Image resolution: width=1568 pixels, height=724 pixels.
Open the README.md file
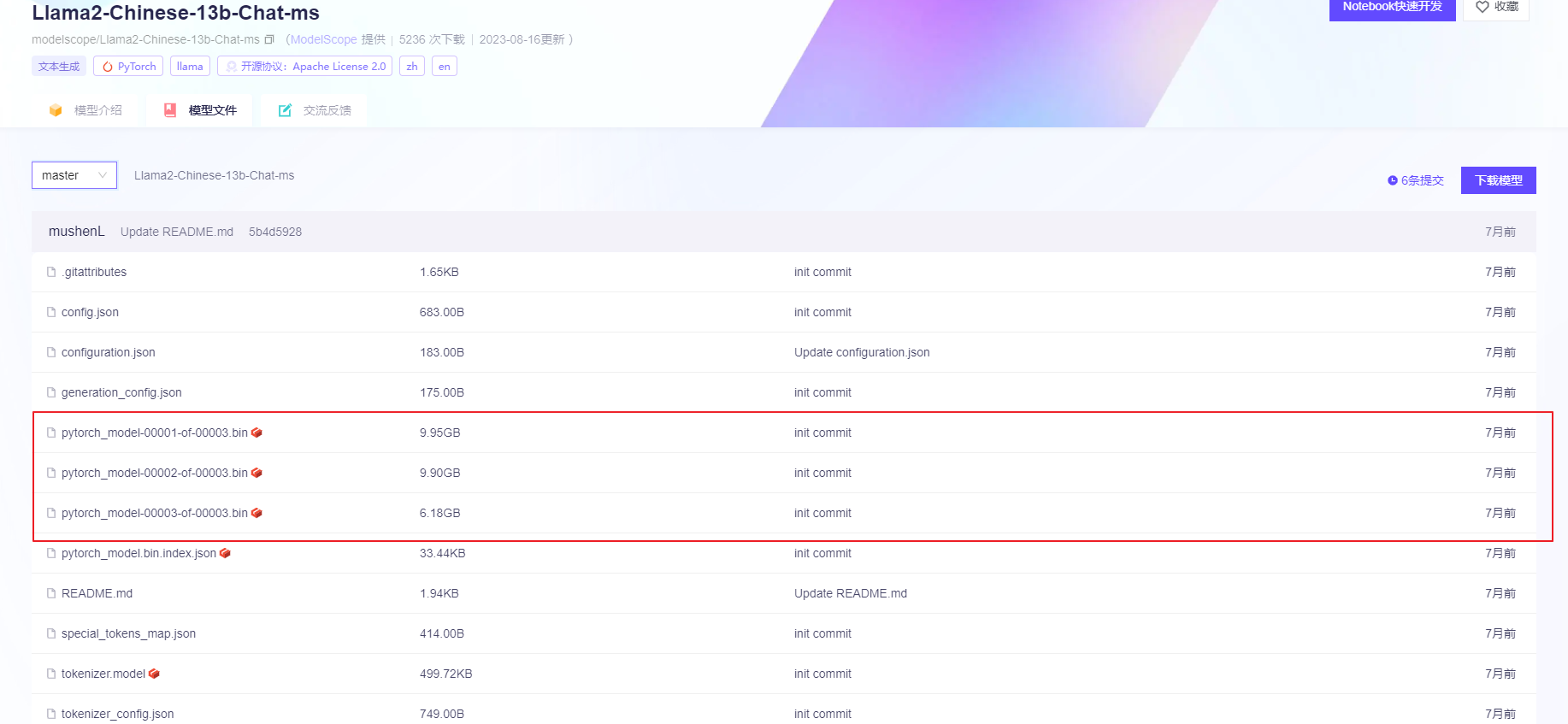pyautogui.click(x=97, y=593)
